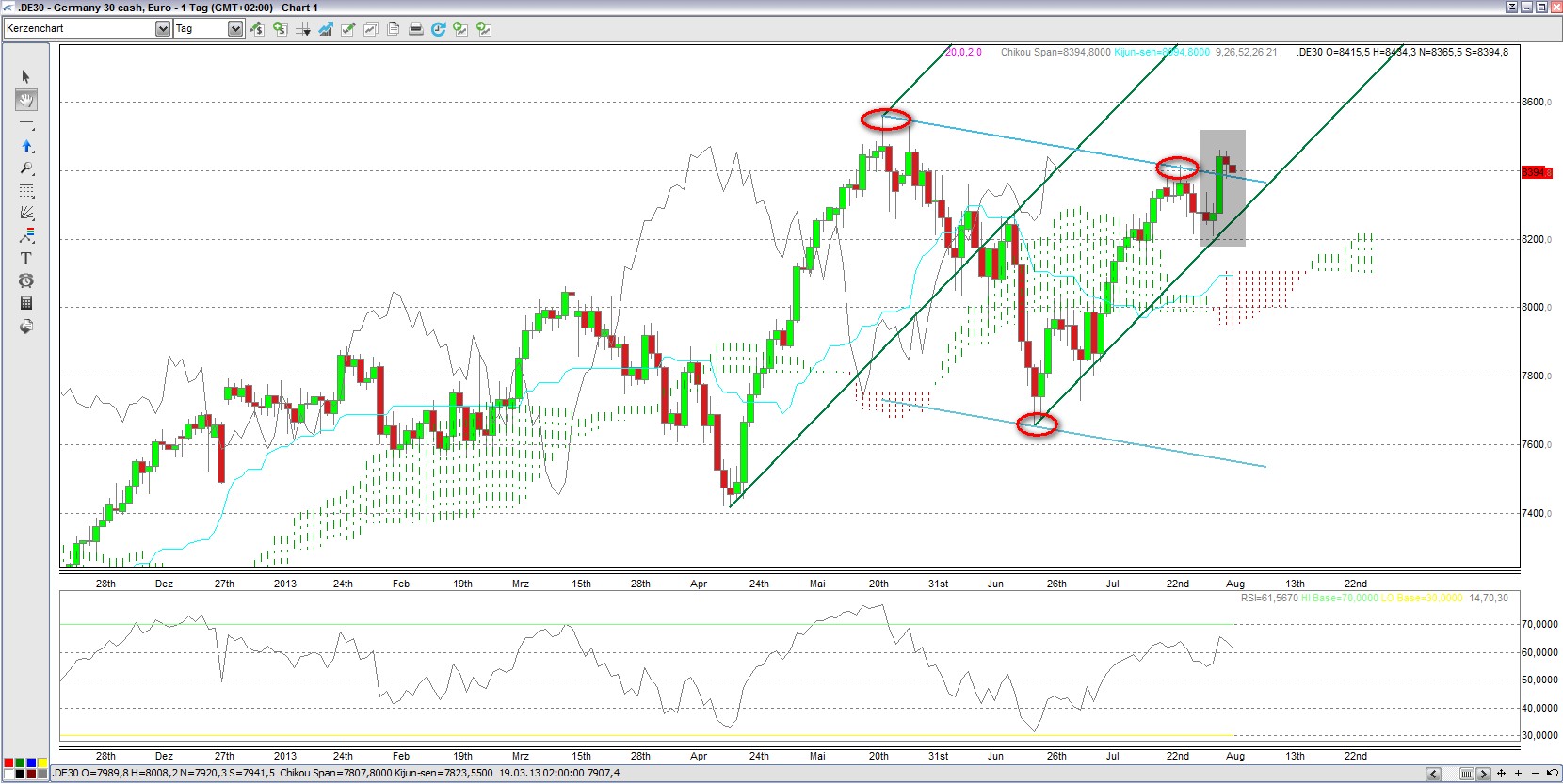This screenshot has width=1563, height=784.
Task: Open the add indicator chart icon
Action: pyautogui.click(x=325, y=29)
